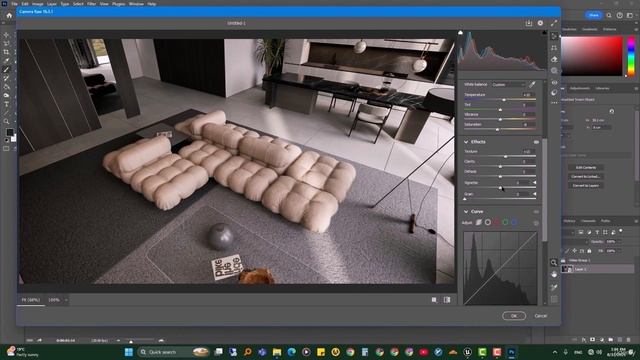This screenshot has height=360, width=640.
Task: Select the Camera Raw Hand tool icon
Action: 554,274
